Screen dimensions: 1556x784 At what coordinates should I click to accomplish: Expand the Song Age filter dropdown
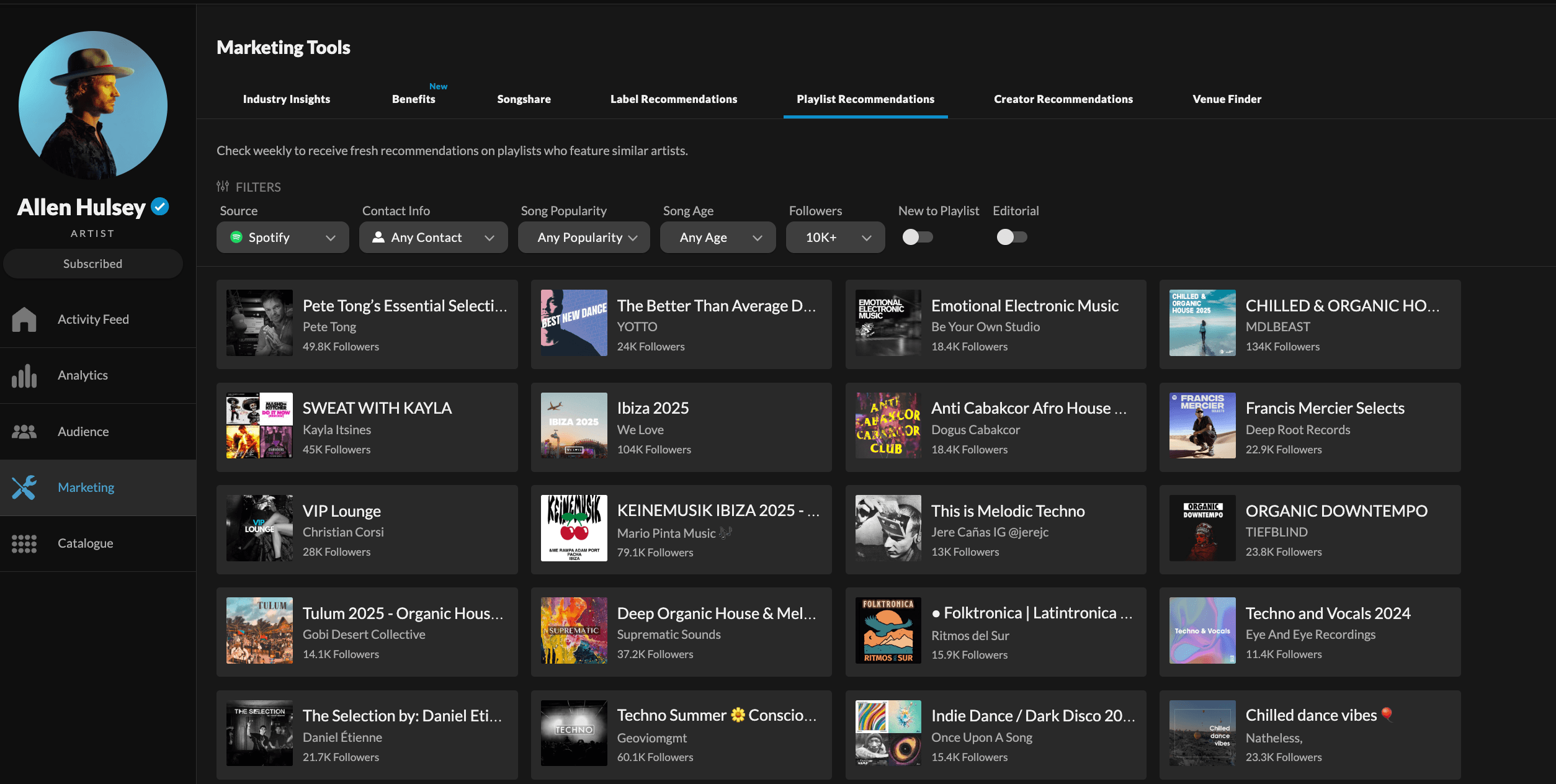click(717, 237)
